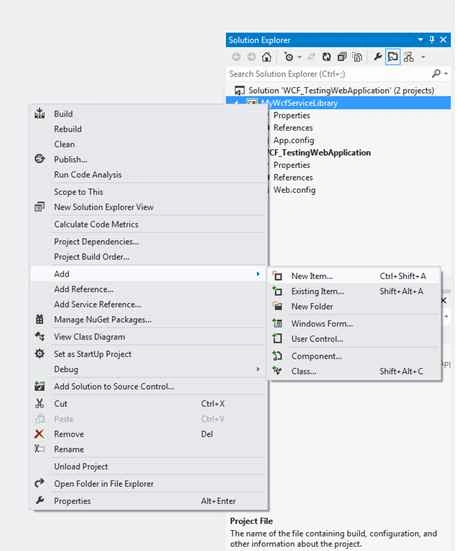Viewport: 457px width, 551px height.
Task: Open the Pending Changes Filter dropdown arrow
Action: 300,57
